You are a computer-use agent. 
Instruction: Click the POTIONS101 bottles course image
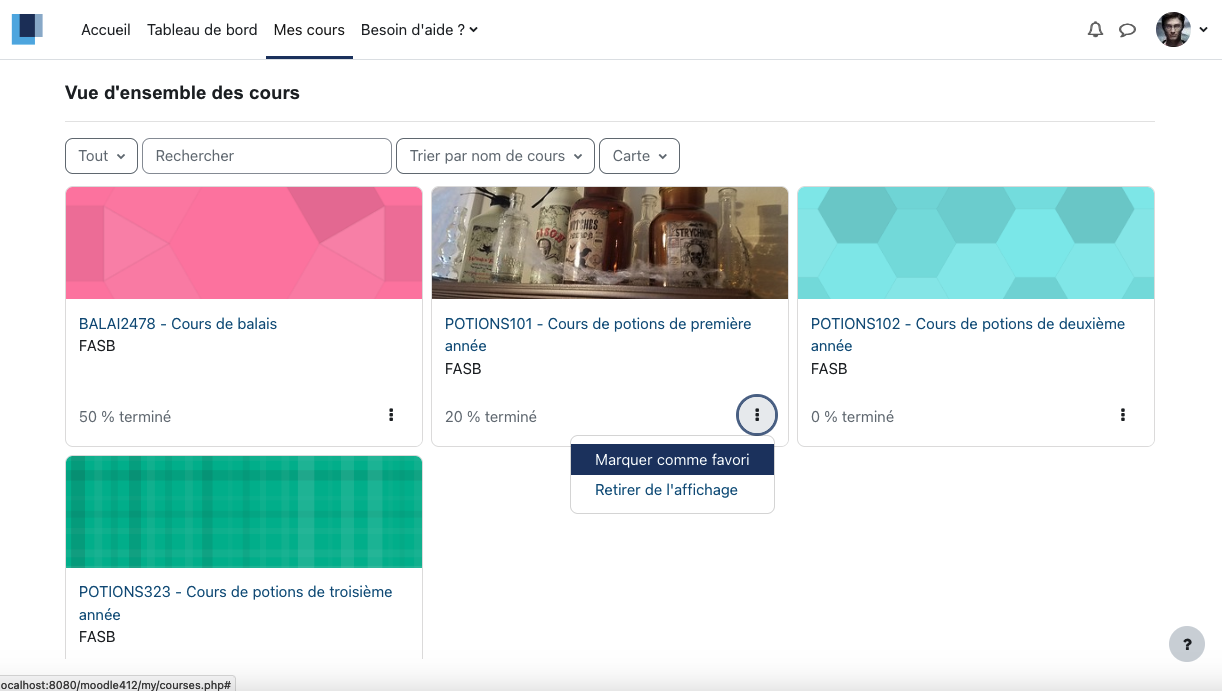tap(610, 243)
